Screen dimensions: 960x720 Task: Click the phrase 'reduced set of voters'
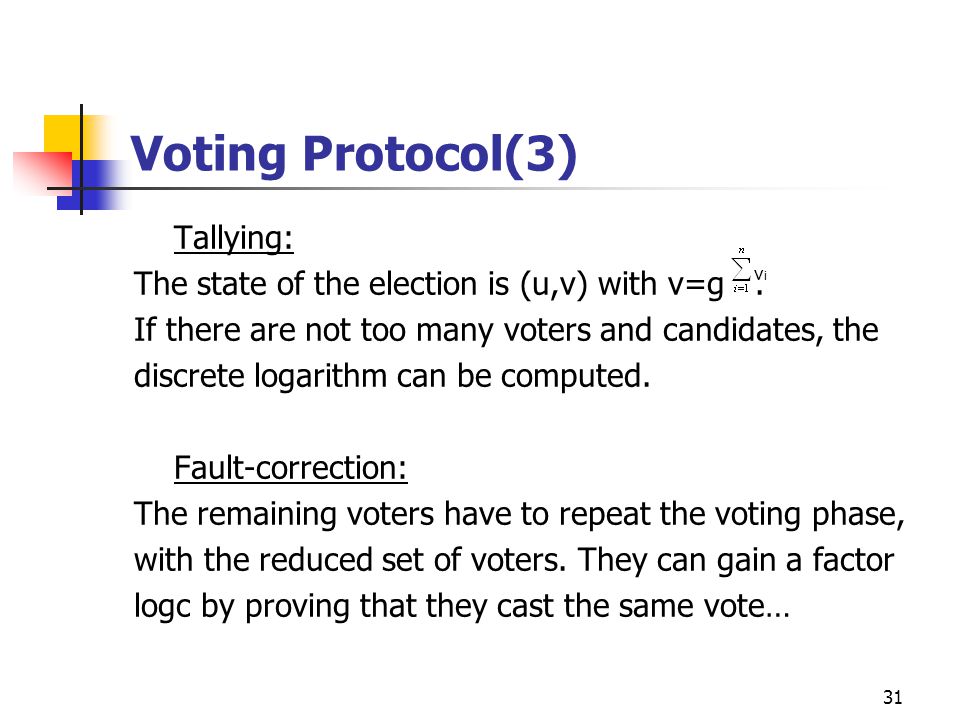click(x=410, y=560)
